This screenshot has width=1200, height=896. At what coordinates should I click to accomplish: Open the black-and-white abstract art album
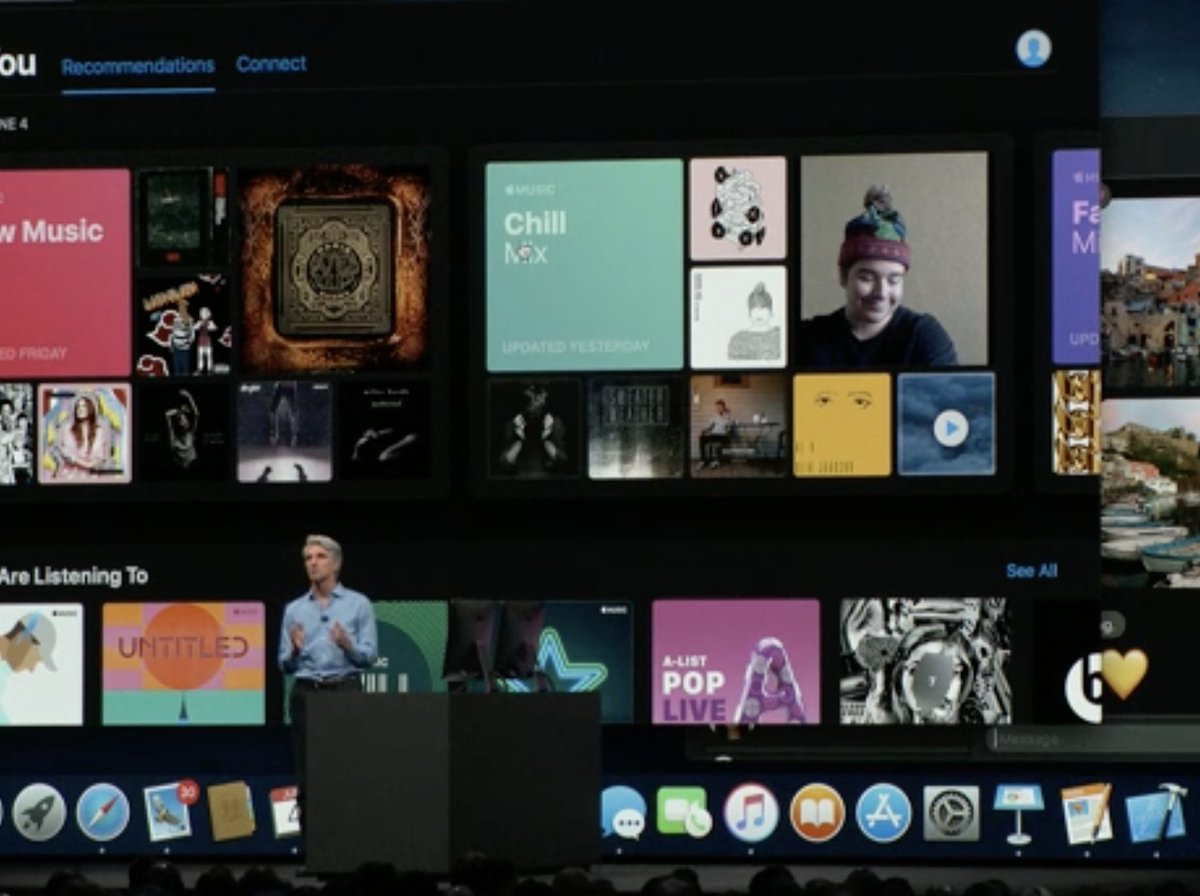(x=925, y=660)
